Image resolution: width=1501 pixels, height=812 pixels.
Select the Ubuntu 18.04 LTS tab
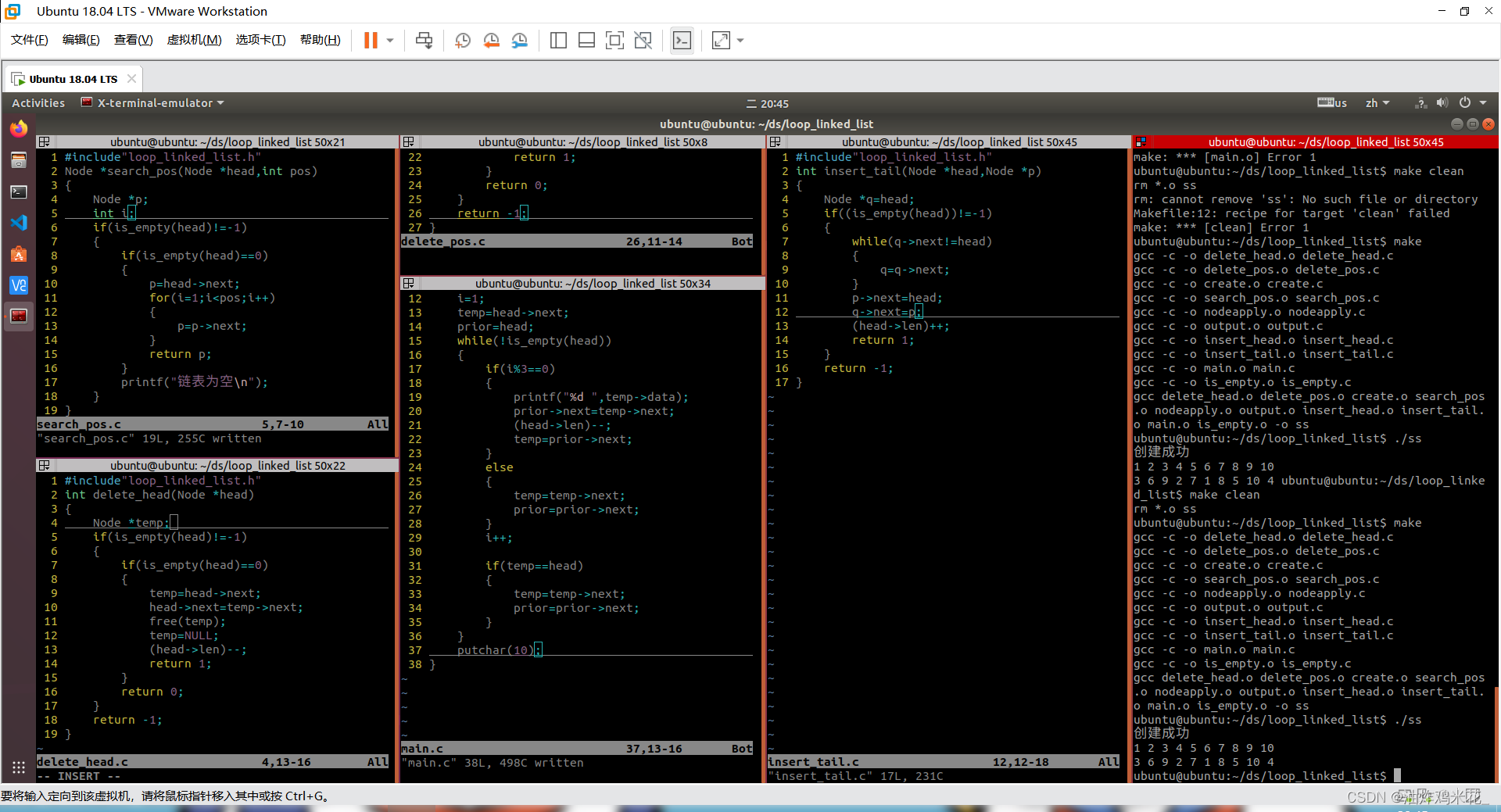coord(73,79)
